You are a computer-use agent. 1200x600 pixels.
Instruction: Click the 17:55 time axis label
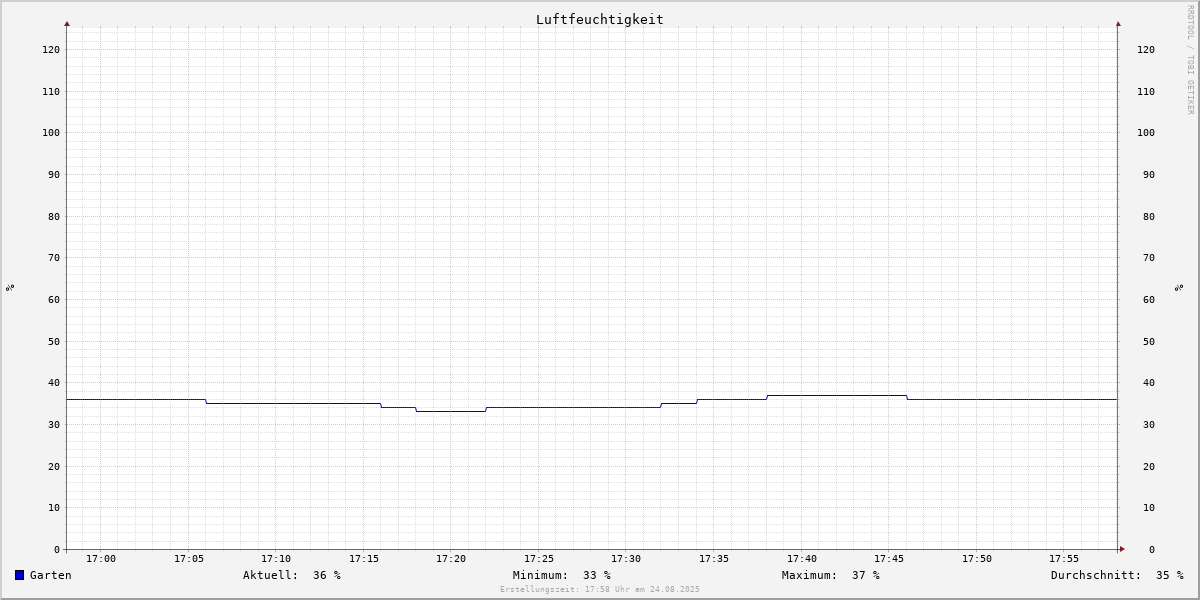click(1064, 559)
